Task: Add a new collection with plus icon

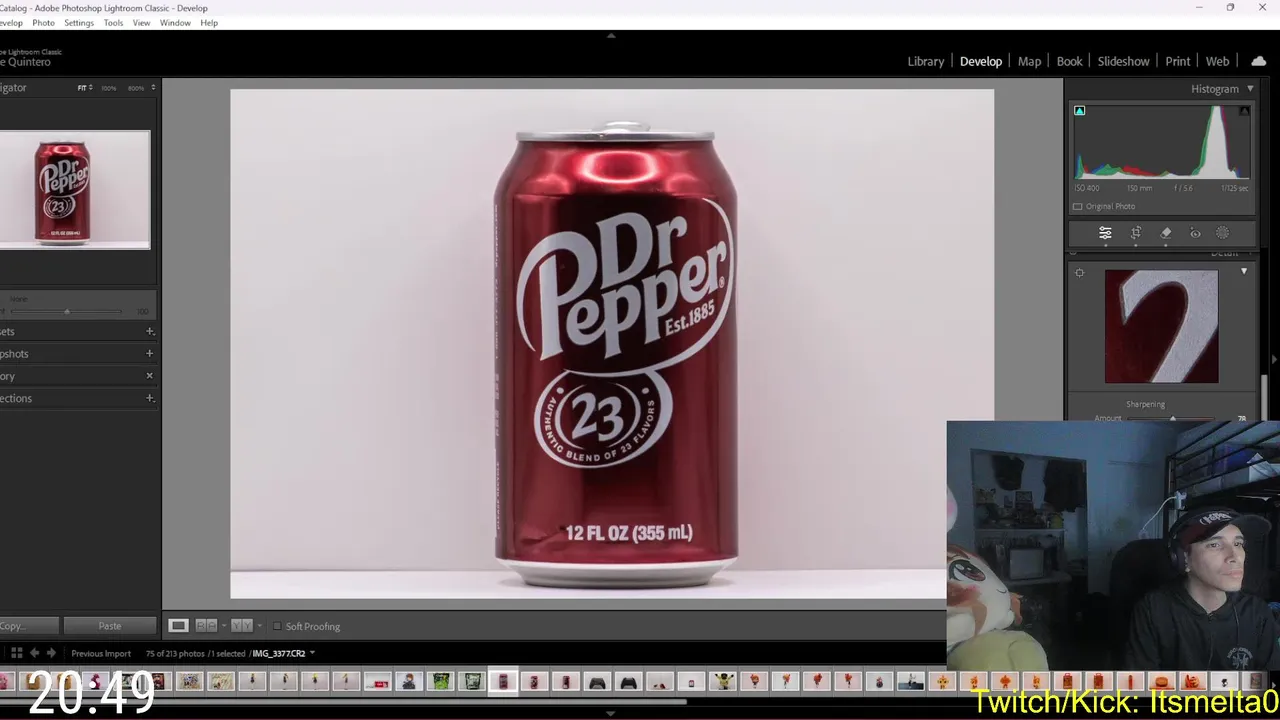Action: 150,398
